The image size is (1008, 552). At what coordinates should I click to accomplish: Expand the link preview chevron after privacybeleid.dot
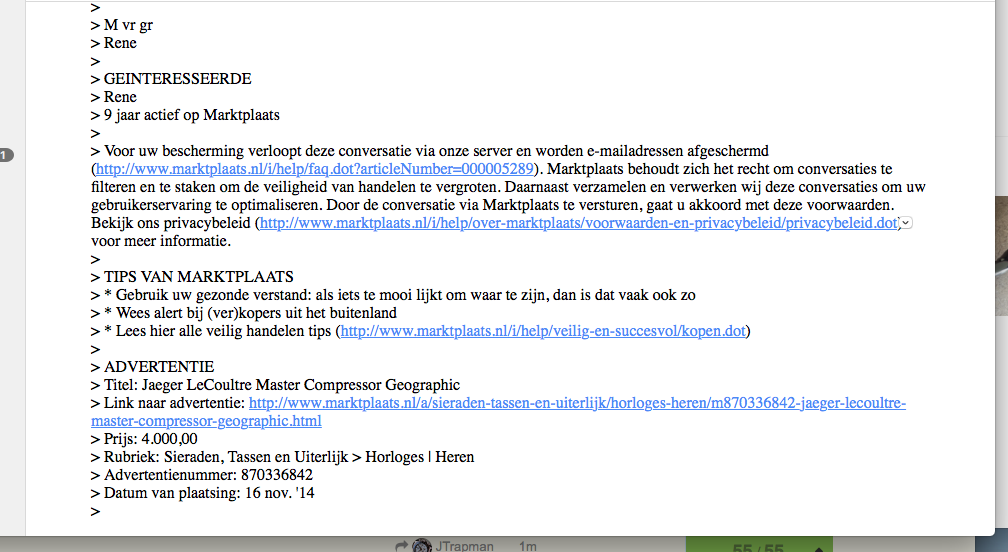coord(906,223)
